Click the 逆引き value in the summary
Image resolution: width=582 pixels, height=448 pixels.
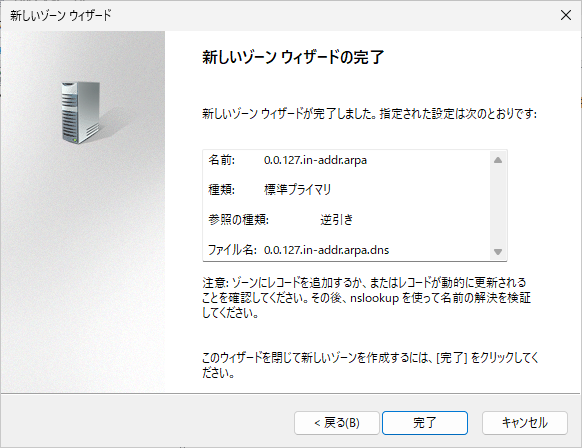click(x=337, y=220)
